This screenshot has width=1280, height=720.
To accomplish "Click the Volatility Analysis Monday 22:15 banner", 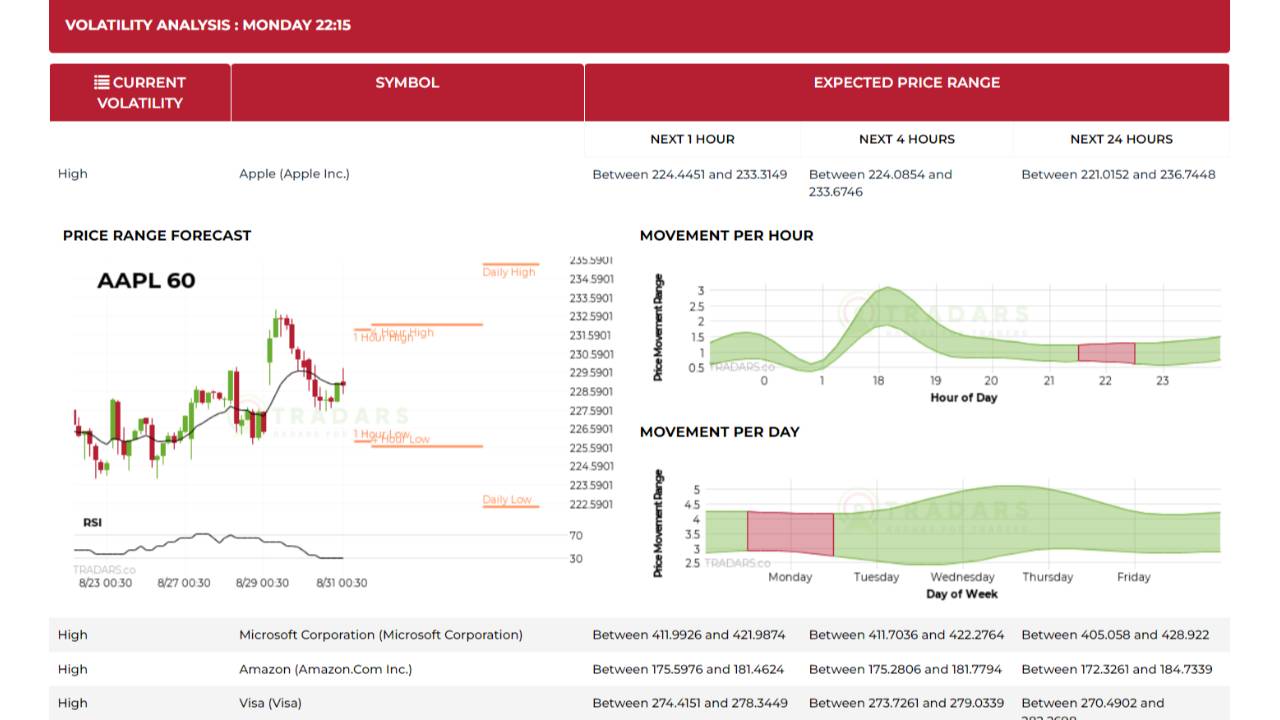I will pos(639,26).
